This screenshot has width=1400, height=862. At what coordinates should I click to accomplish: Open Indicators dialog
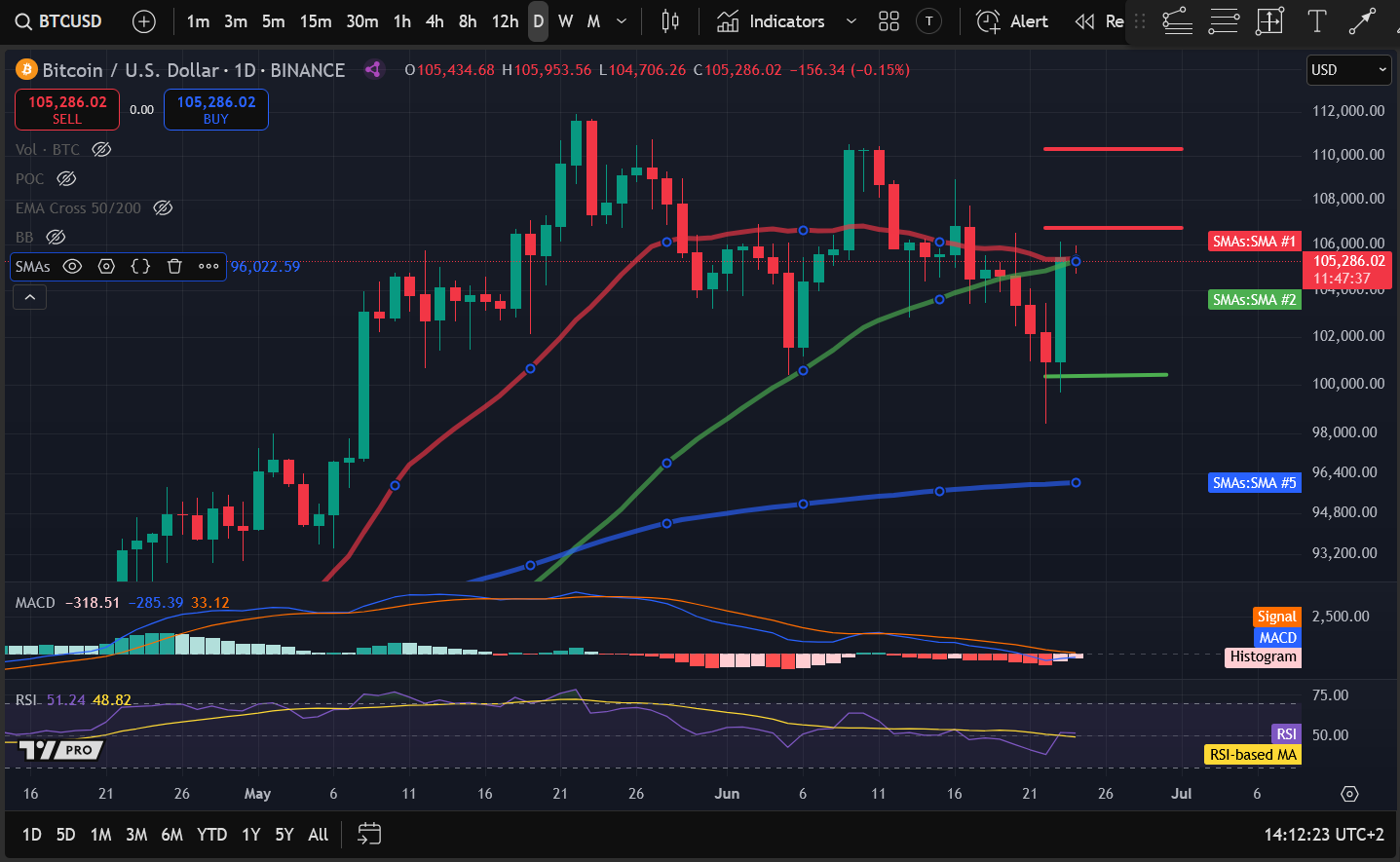point(772,21)
